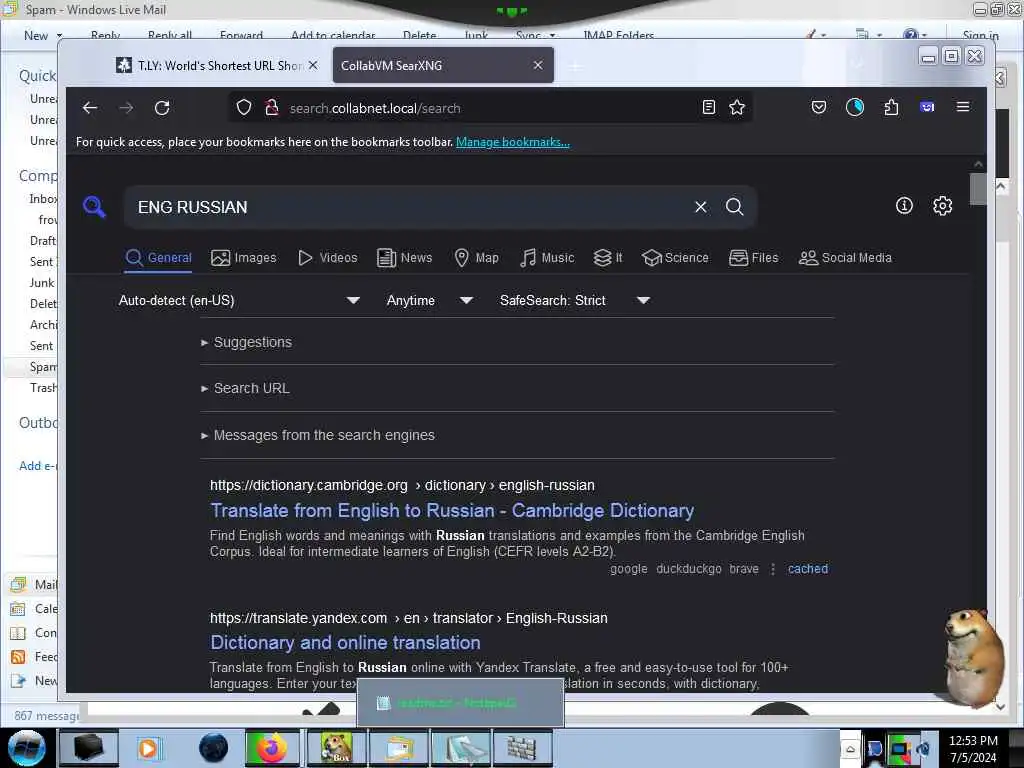Viewport: 1024px width, 768px height.
Task: Click the volume icon in system tray
Action: click(923, 749)
